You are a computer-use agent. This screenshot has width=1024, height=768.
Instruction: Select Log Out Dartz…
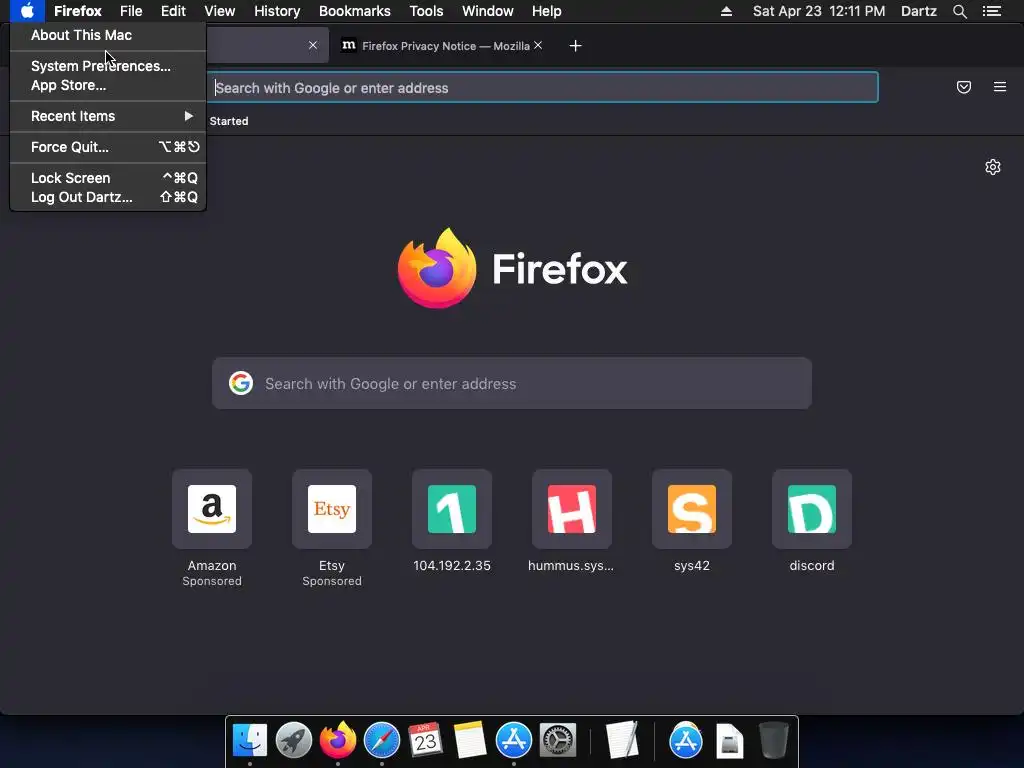[108, 197]
